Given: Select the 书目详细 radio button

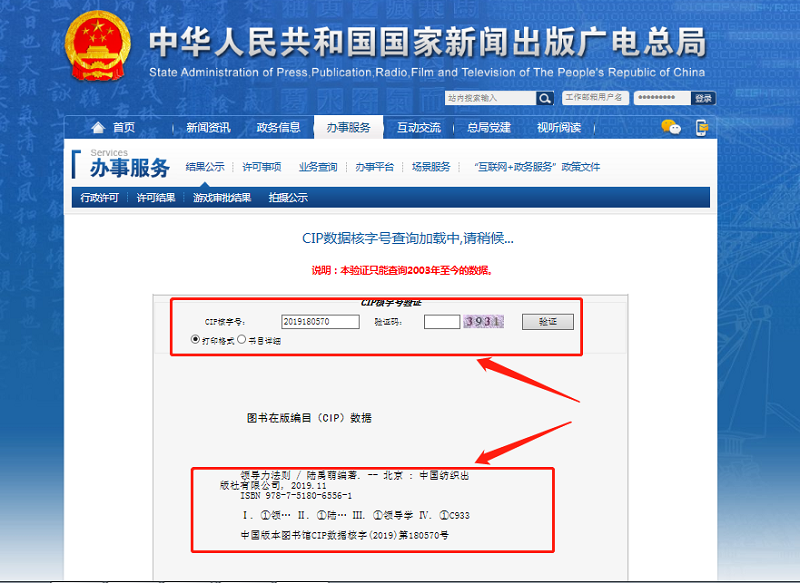Looking at the screenshot, I should (241, 339).
